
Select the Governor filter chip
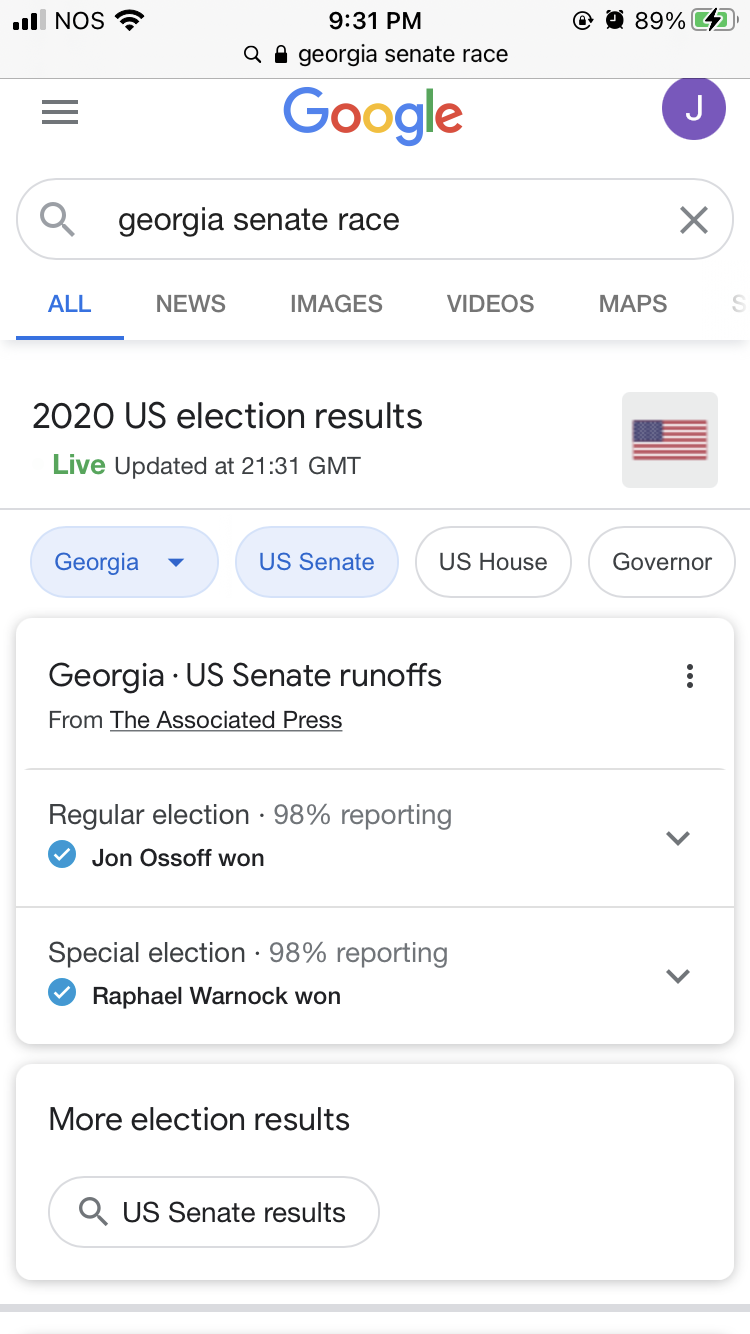tap(662, 562)
